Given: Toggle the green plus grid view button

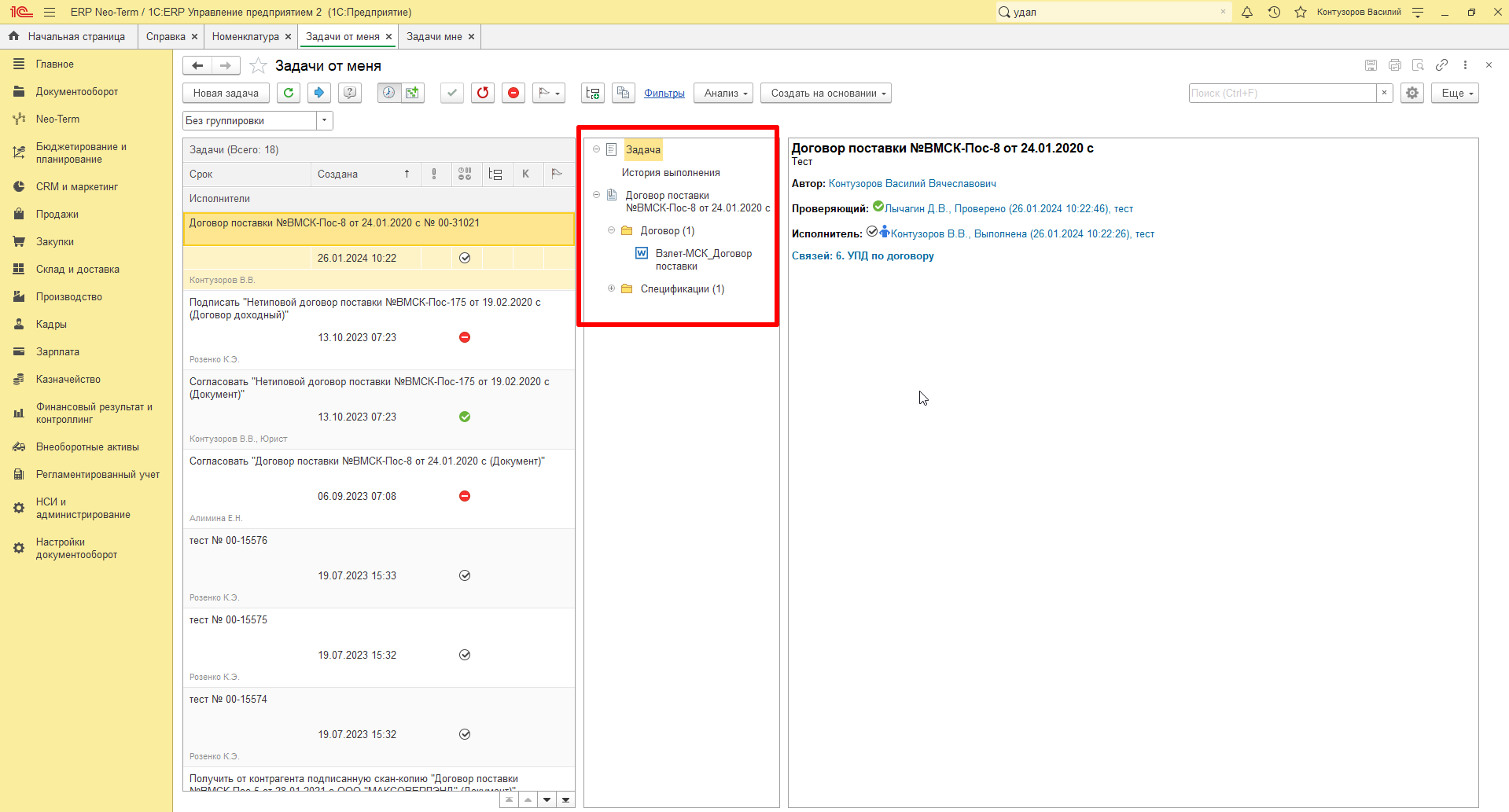Looking at the screenshot, I should click(413, 93).
